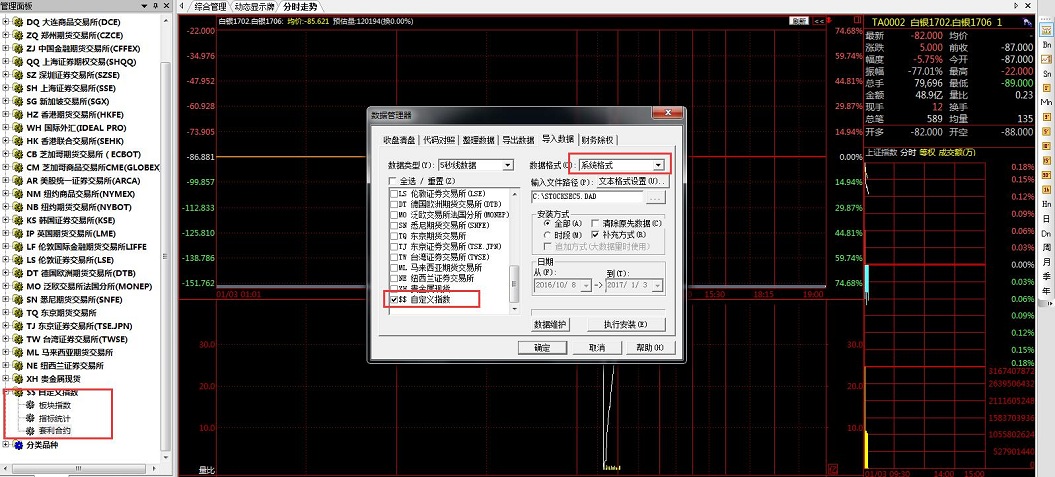Select the 周 weekly period button
Screen dimensions: 1055x477
[x=1046, y=248]
